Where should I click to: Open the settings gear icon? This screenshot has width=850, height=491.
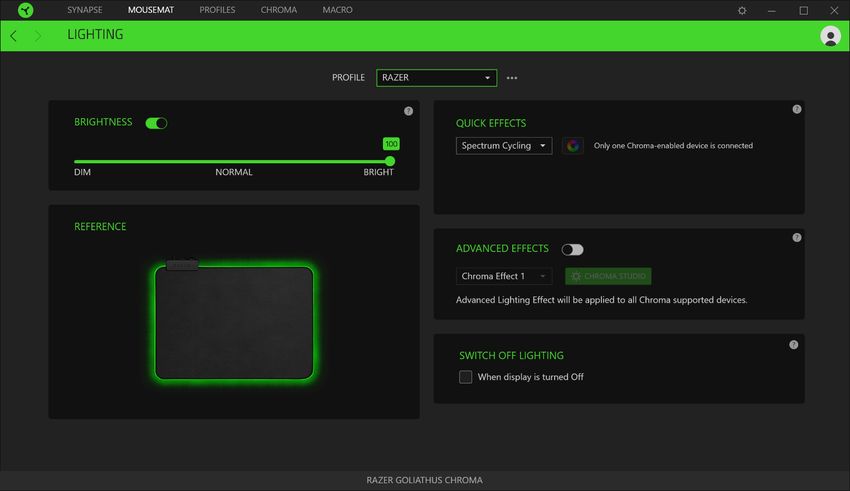[x=742, y=10]
